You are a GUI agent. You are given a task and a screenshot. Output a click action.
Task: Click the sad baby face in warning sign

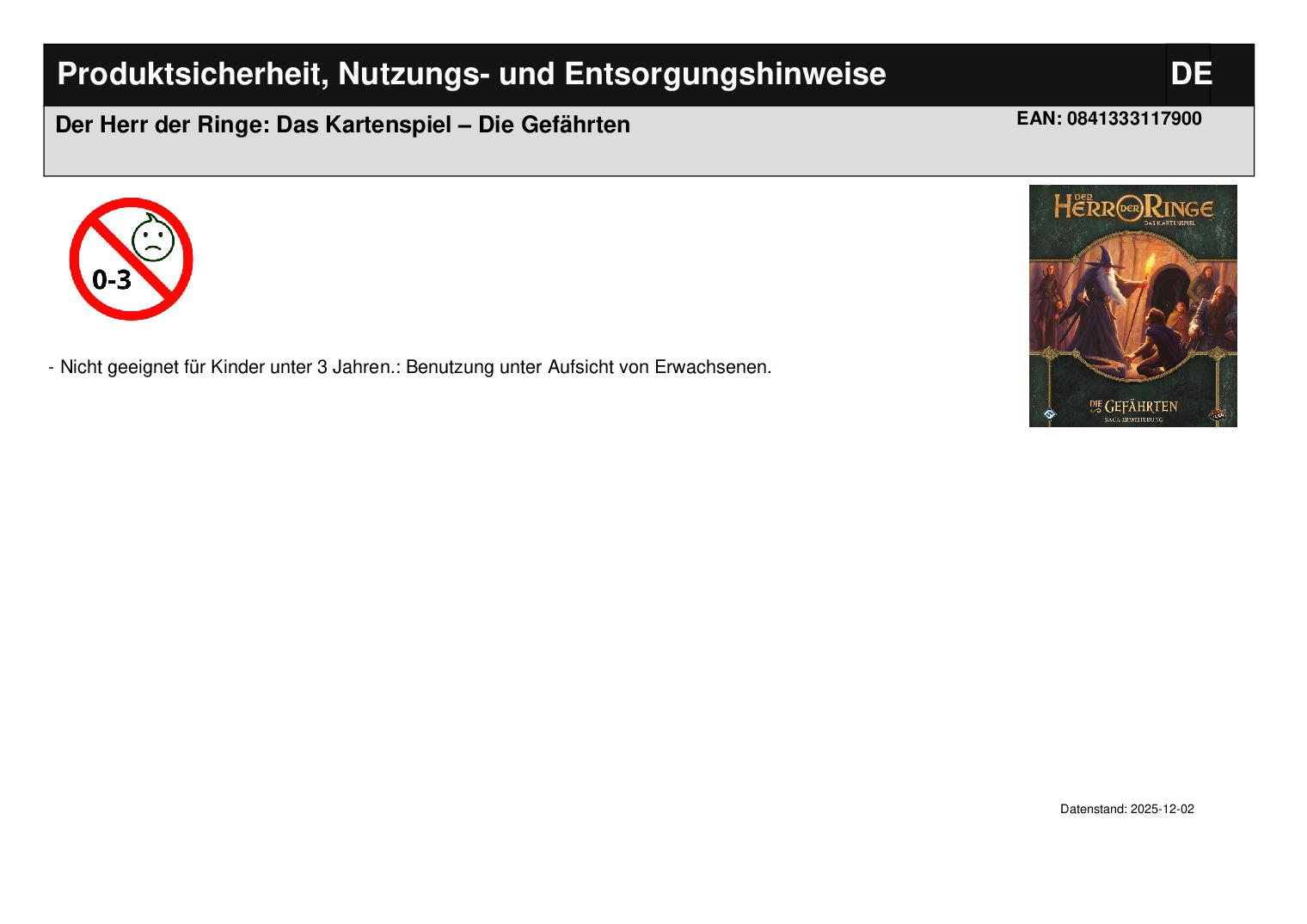click(153, 239)
